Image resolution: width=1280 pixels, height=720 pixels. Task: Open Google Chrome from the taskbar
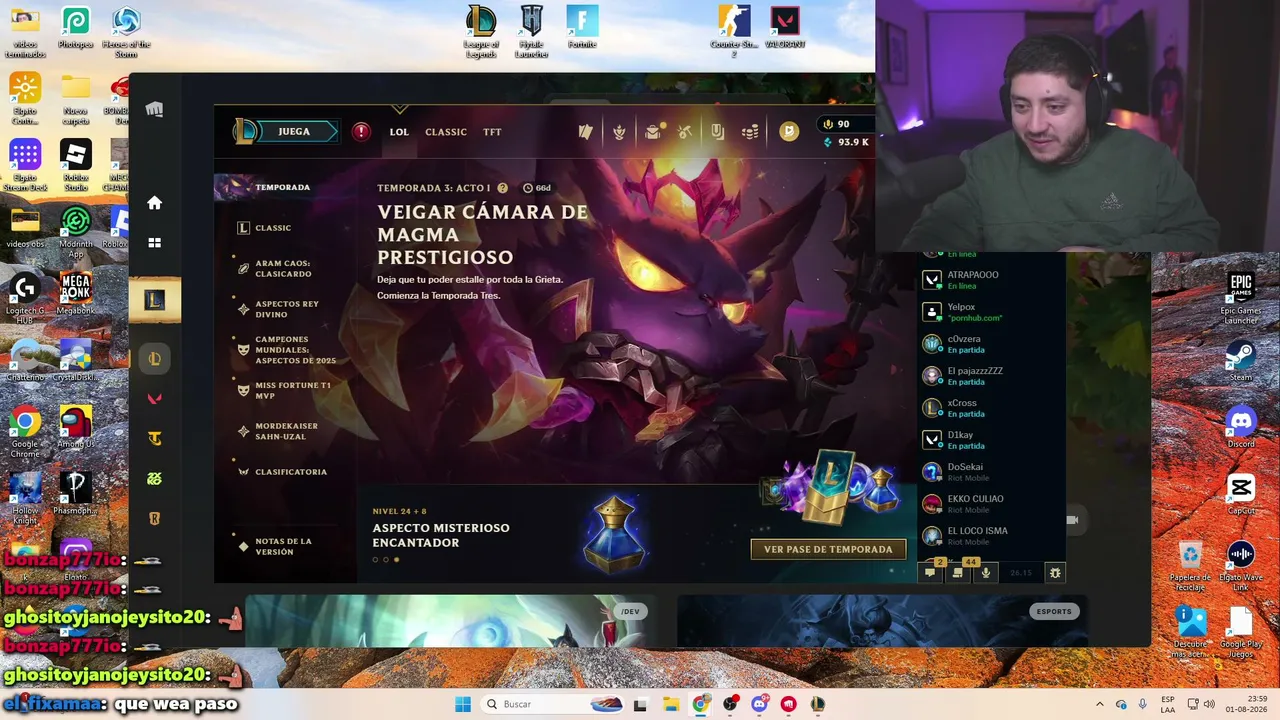point(700,704)
